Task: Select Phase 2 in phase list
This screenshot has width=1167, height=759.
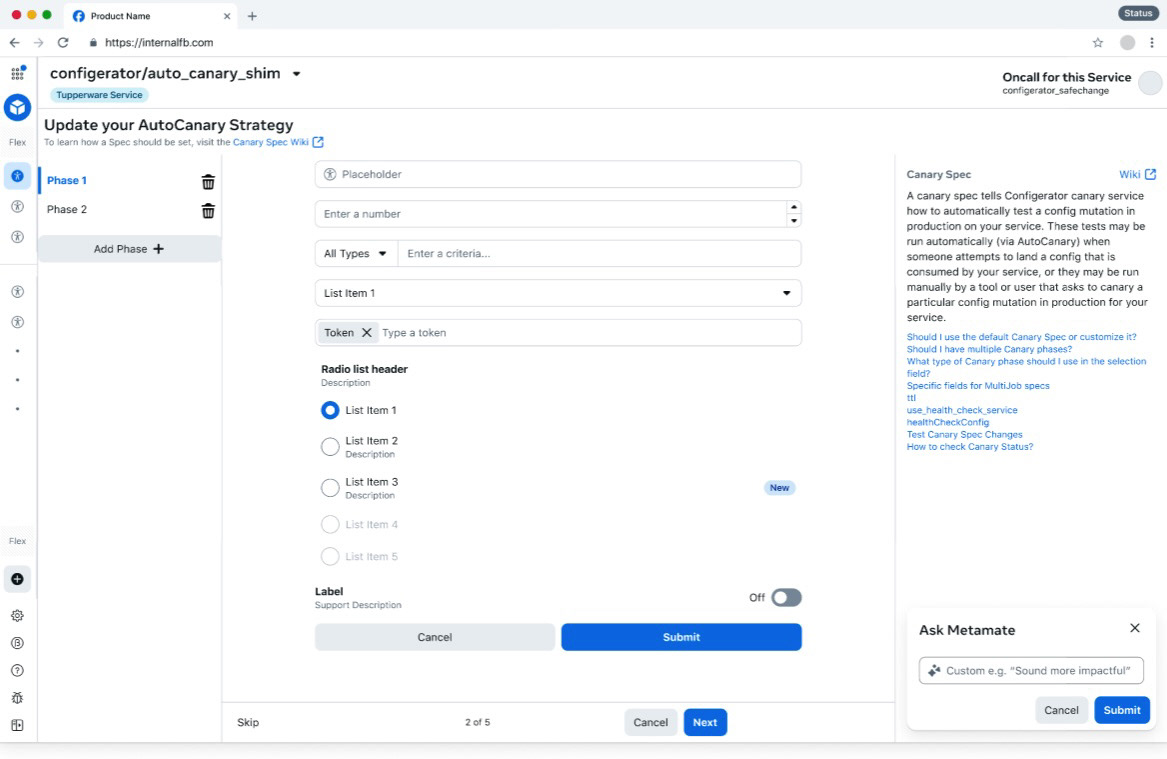Action: point(67,209)
